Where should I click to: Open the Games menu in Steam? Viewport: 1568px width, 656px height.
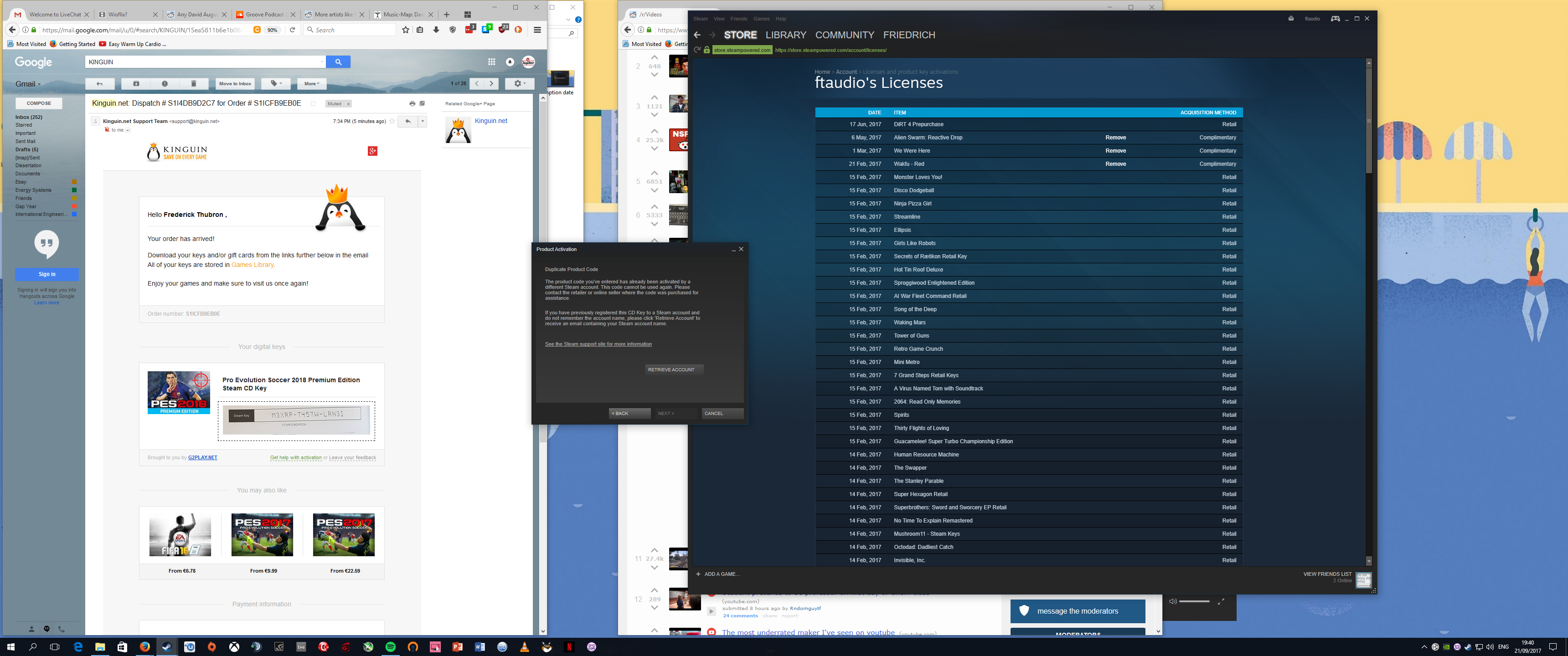(761, 19)
